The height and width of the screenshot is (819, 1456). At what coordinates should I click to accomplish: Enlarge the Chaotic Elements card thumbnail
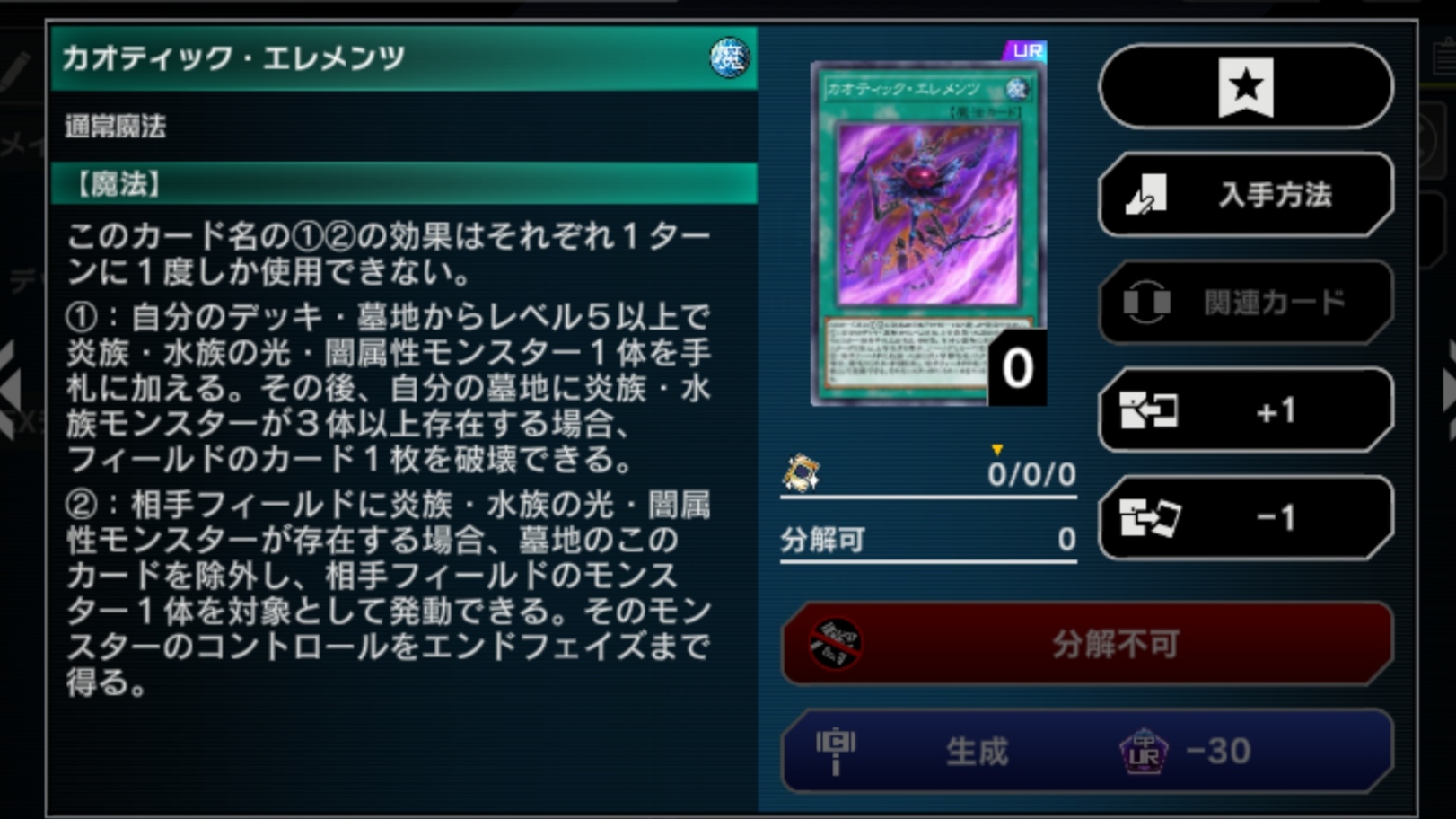[927, 233]
